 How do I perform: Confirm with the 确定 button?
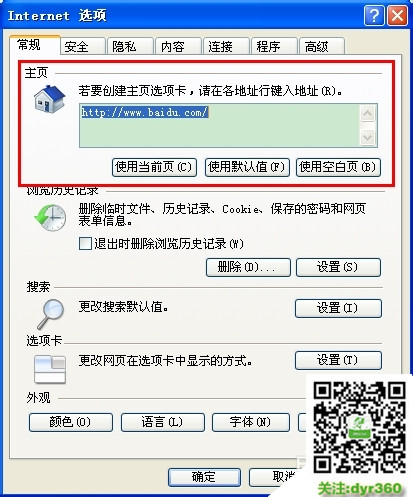point(204,477)
